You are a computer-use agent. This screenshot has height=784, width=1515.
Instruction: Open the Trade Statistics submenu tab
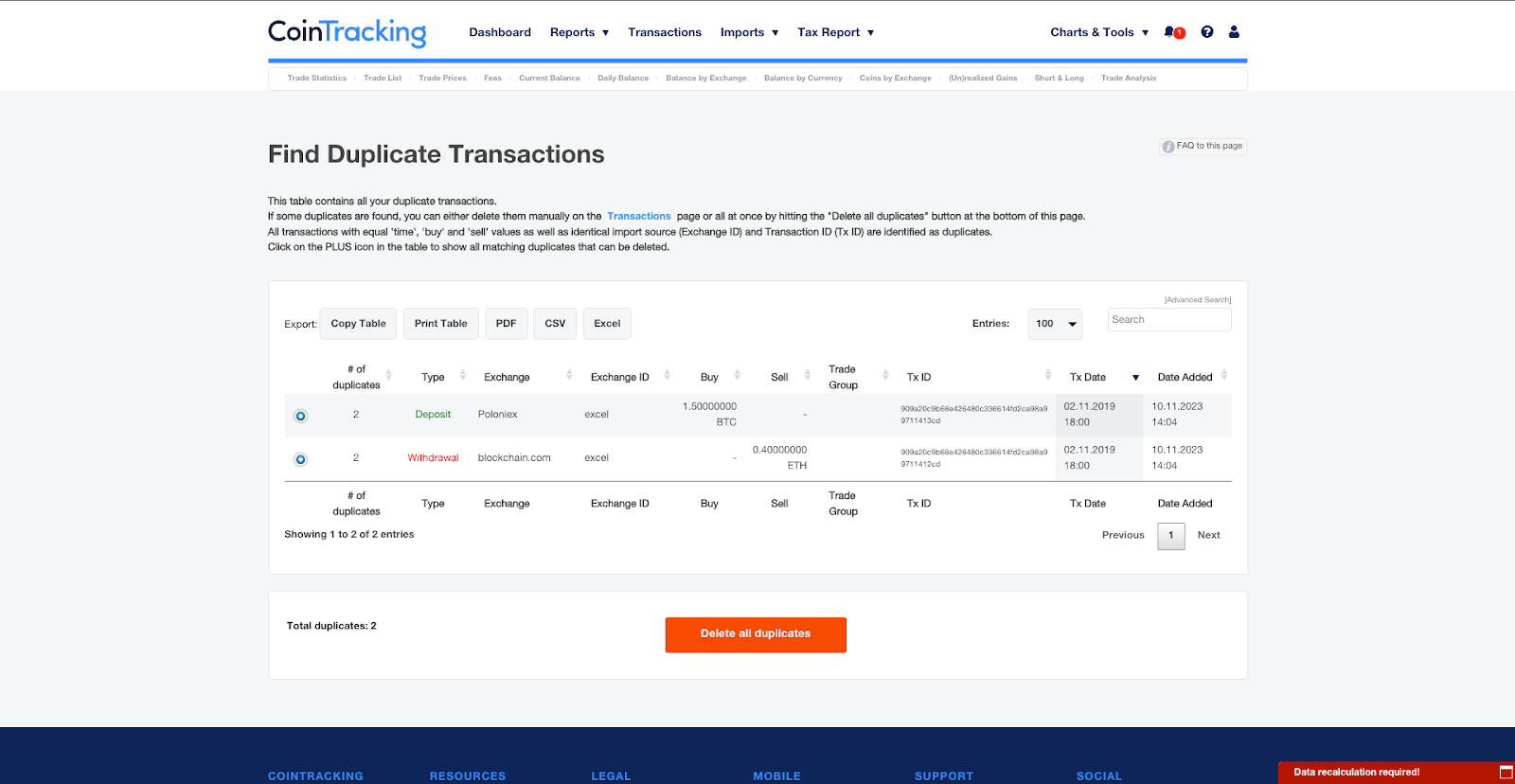tap(317, 79)
